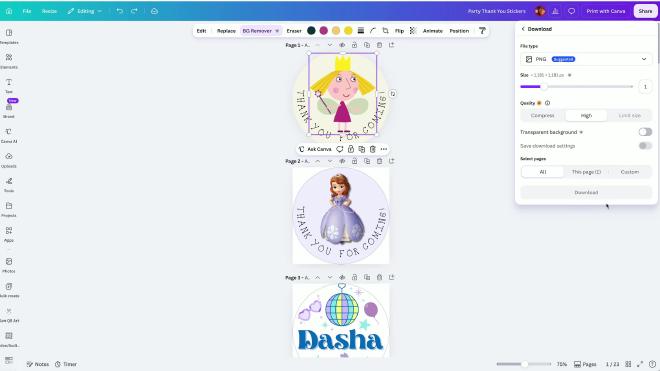Image resolution: width=660 pixels, height=371 pixels.
Task: Click the Share button
Action: tap(645, 11)
